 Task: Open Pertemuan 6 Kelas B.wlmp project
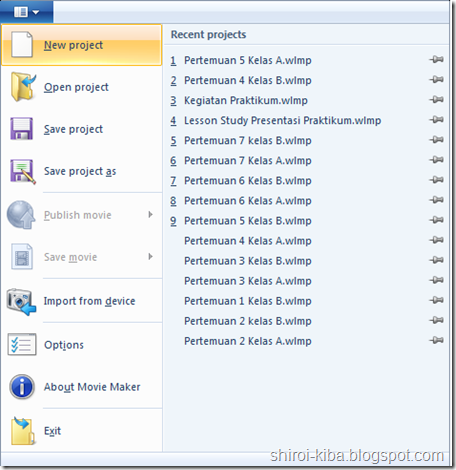click(248, 181)
